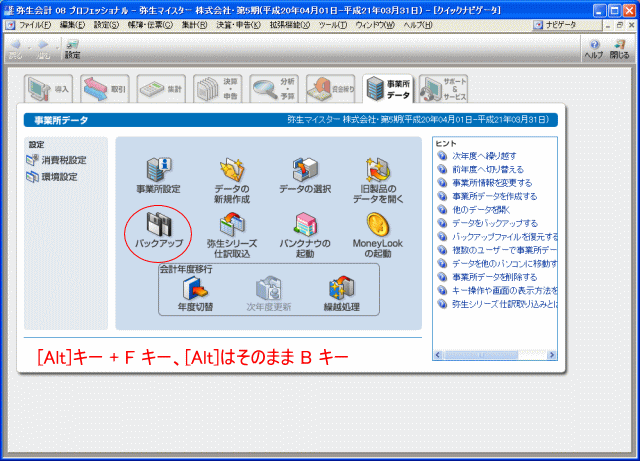Image resolution: width=640 pixels, height=461 pixels.
Task: Open the 設定(S) menu
Action: pyautogui.click(x=106, y=25)
